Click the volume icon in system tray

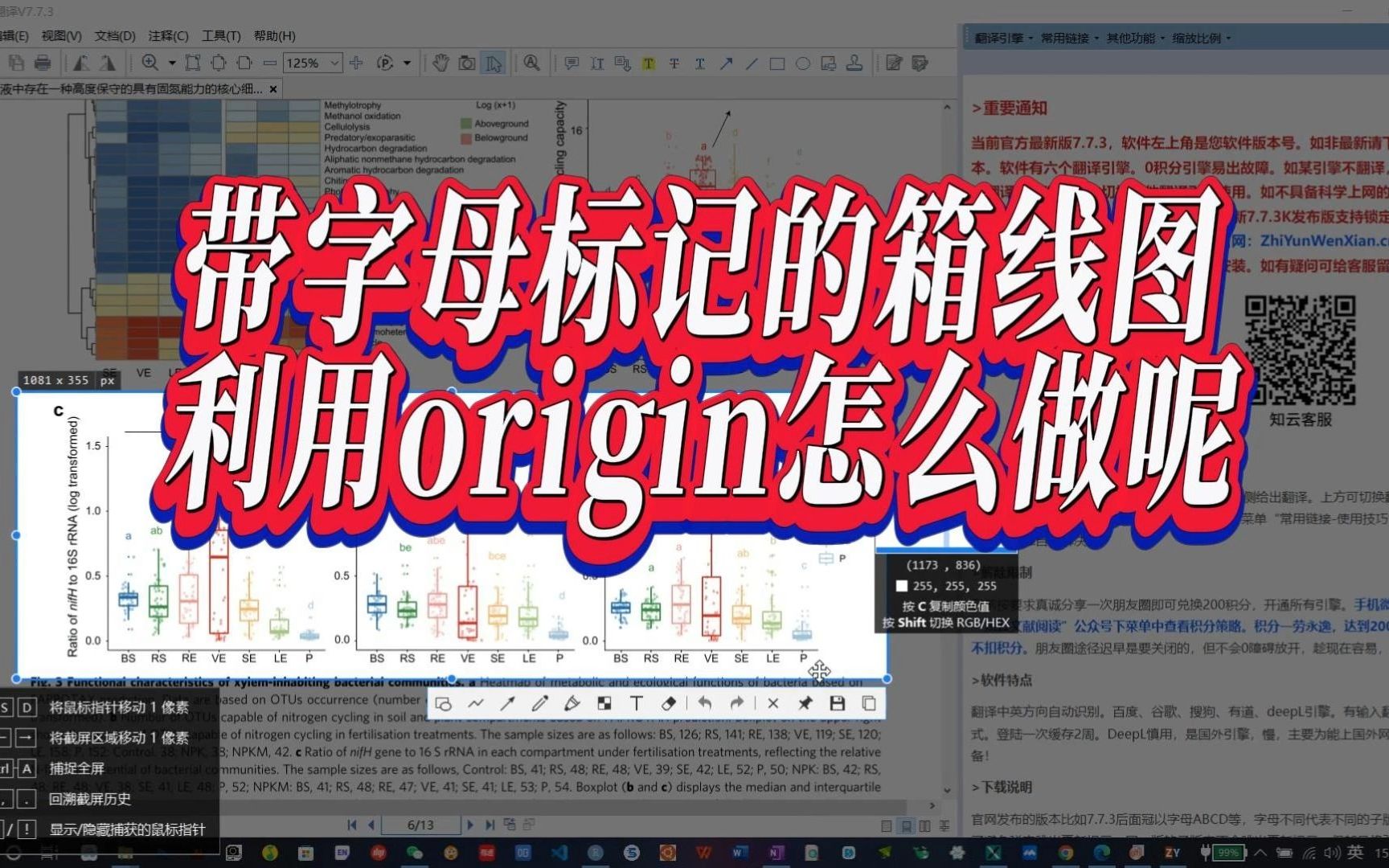pos(1334,853)
